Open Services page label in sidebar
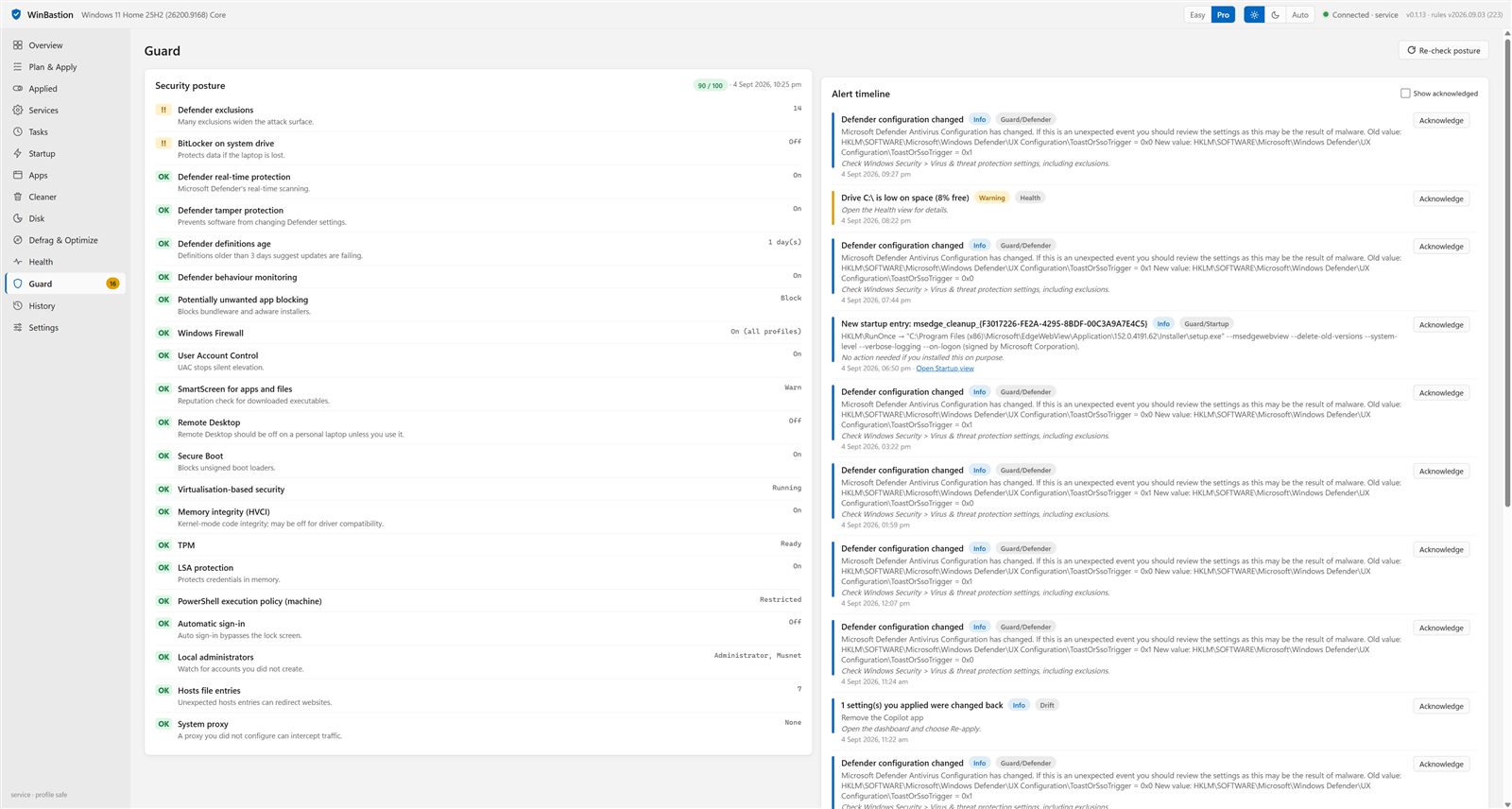Screen dimensions: 1512x809 [43, 111]
